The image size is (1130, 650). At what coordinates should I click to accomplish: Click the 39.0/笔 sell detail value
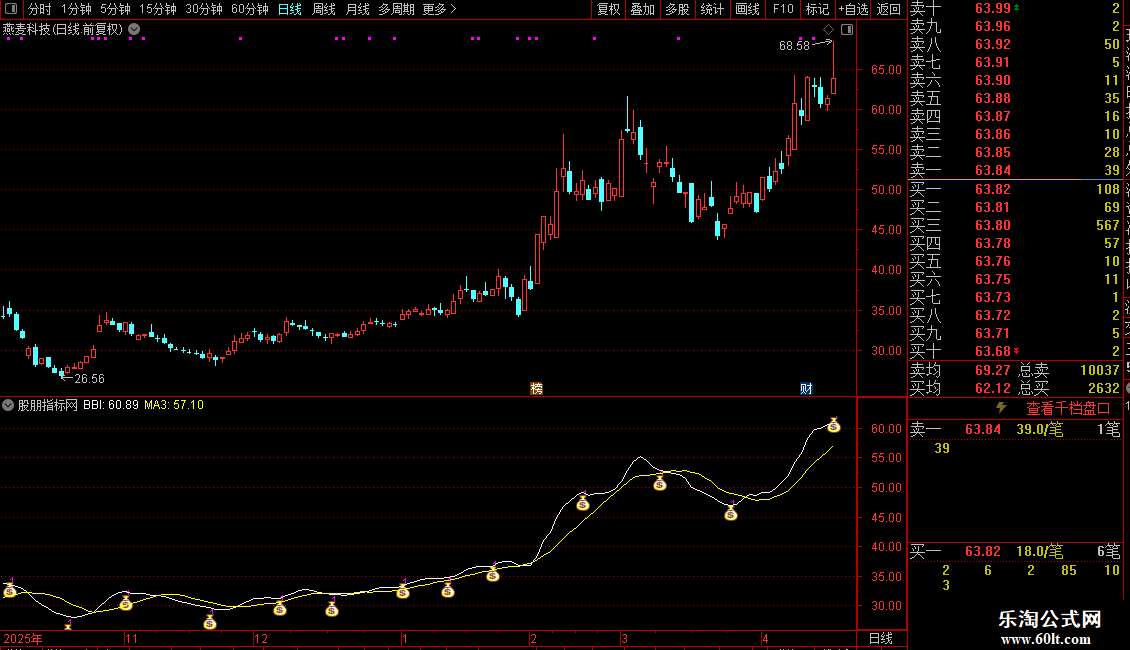click(1039, 429)
